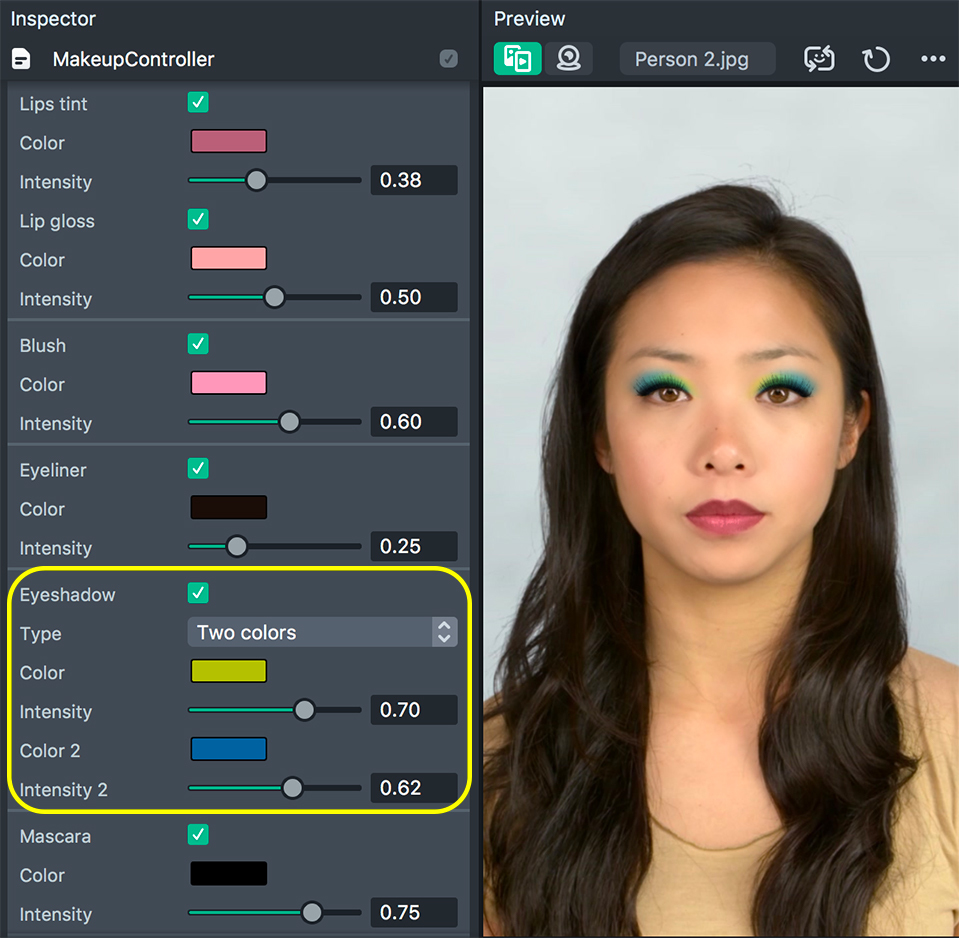Image resolution: width=959 pixels, height=938 pixels.
Task: Click the Lip gloss pink color swatch
Action: click(x=229, y=258)
